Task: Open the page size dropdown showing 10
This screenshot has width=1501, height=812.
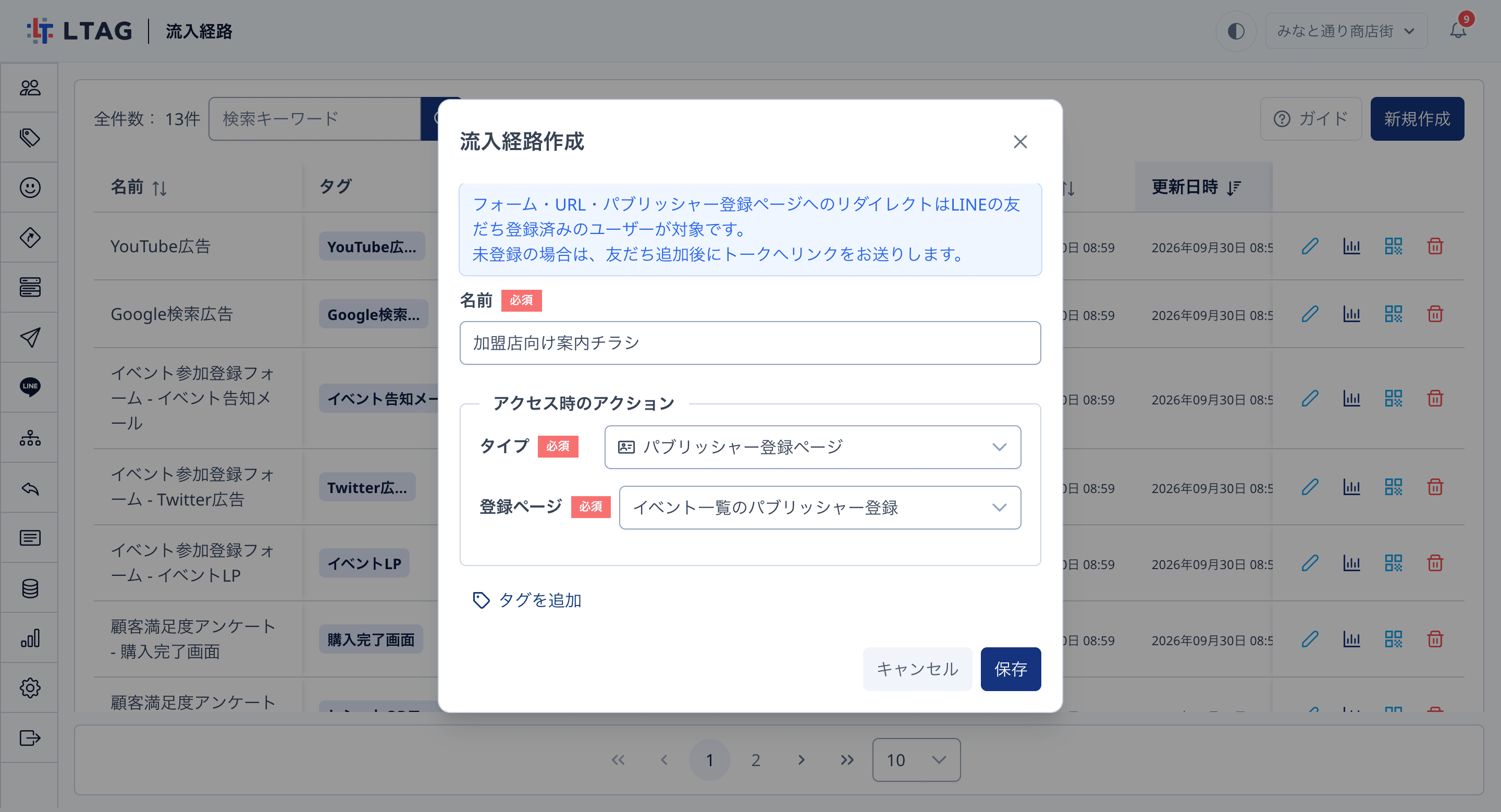Action: click(916, 759)
